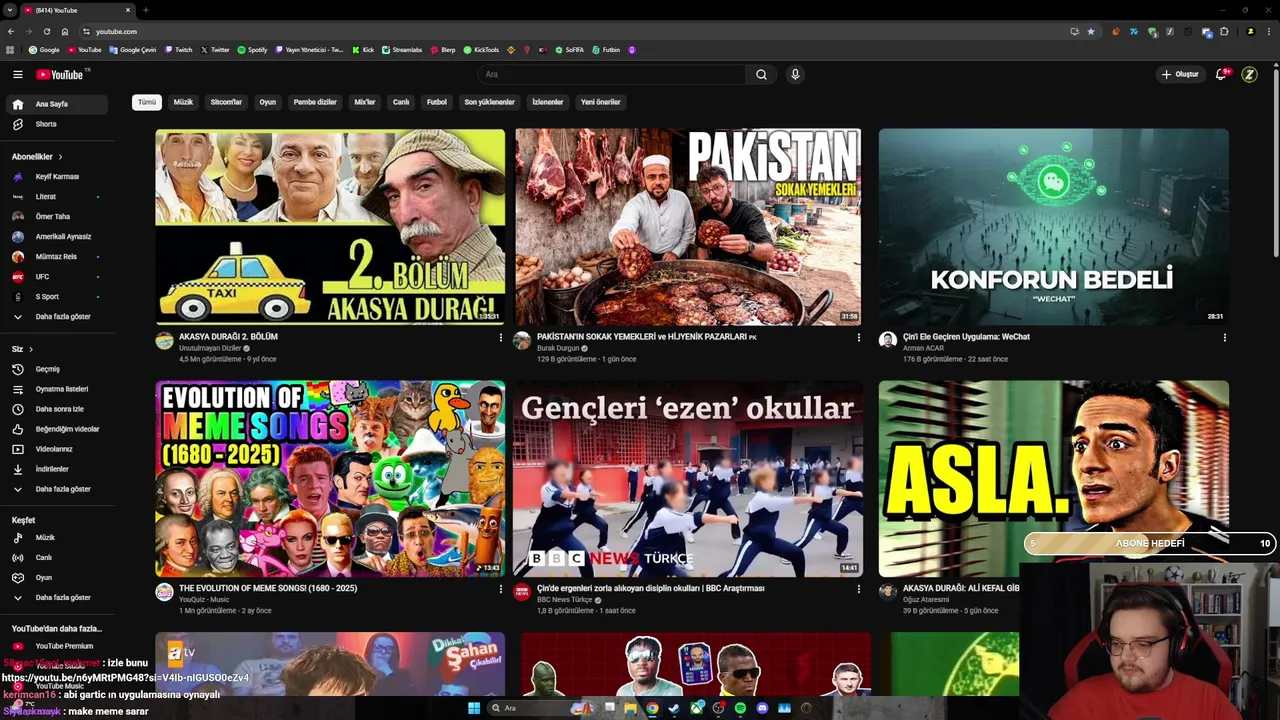Image resolution: width=1280 pixels, height=720 pixels.
Task: Select the Tümü filter chip
Action: (147, 102)
